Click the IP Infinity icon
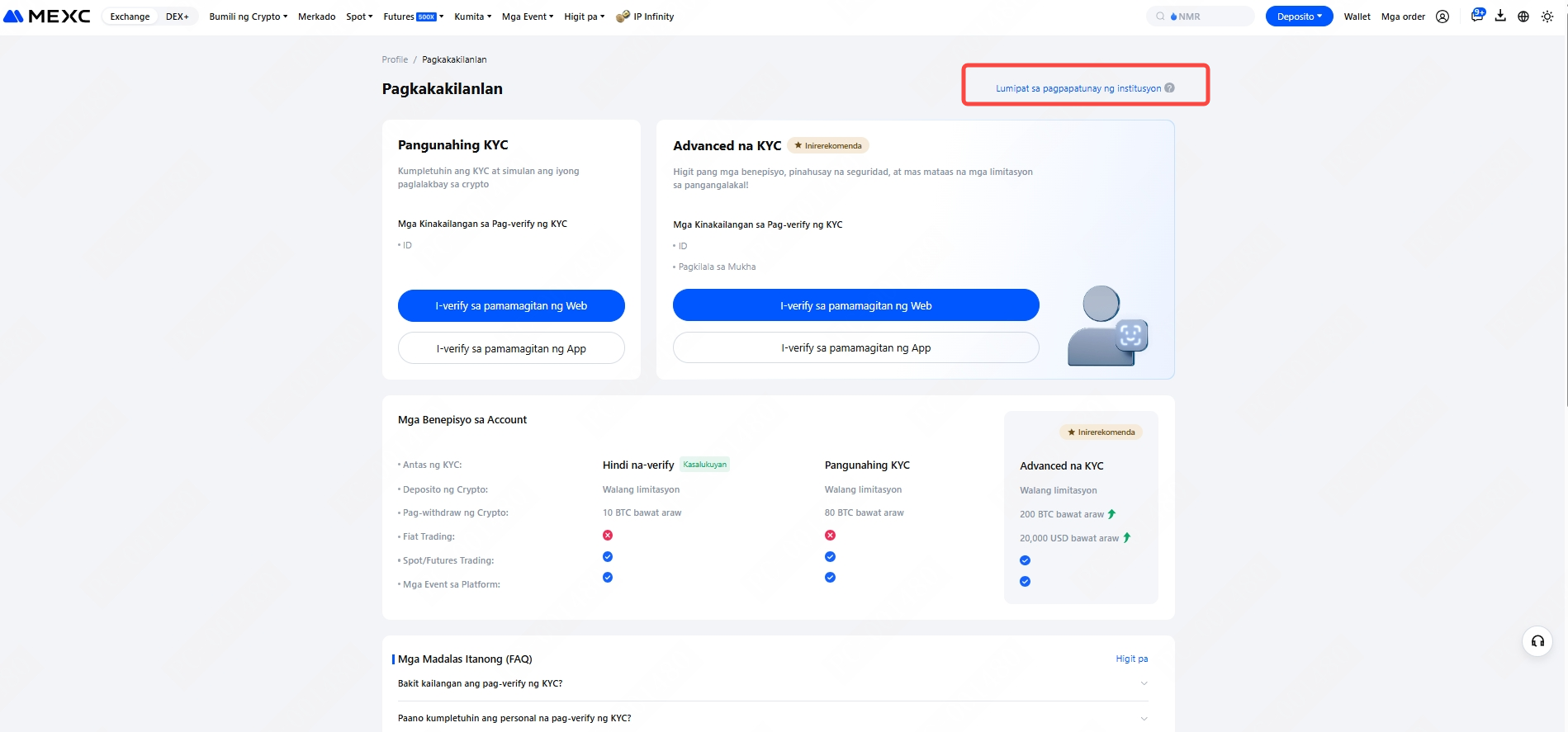This screenshot has height=732, width=1568. (623, 17)
